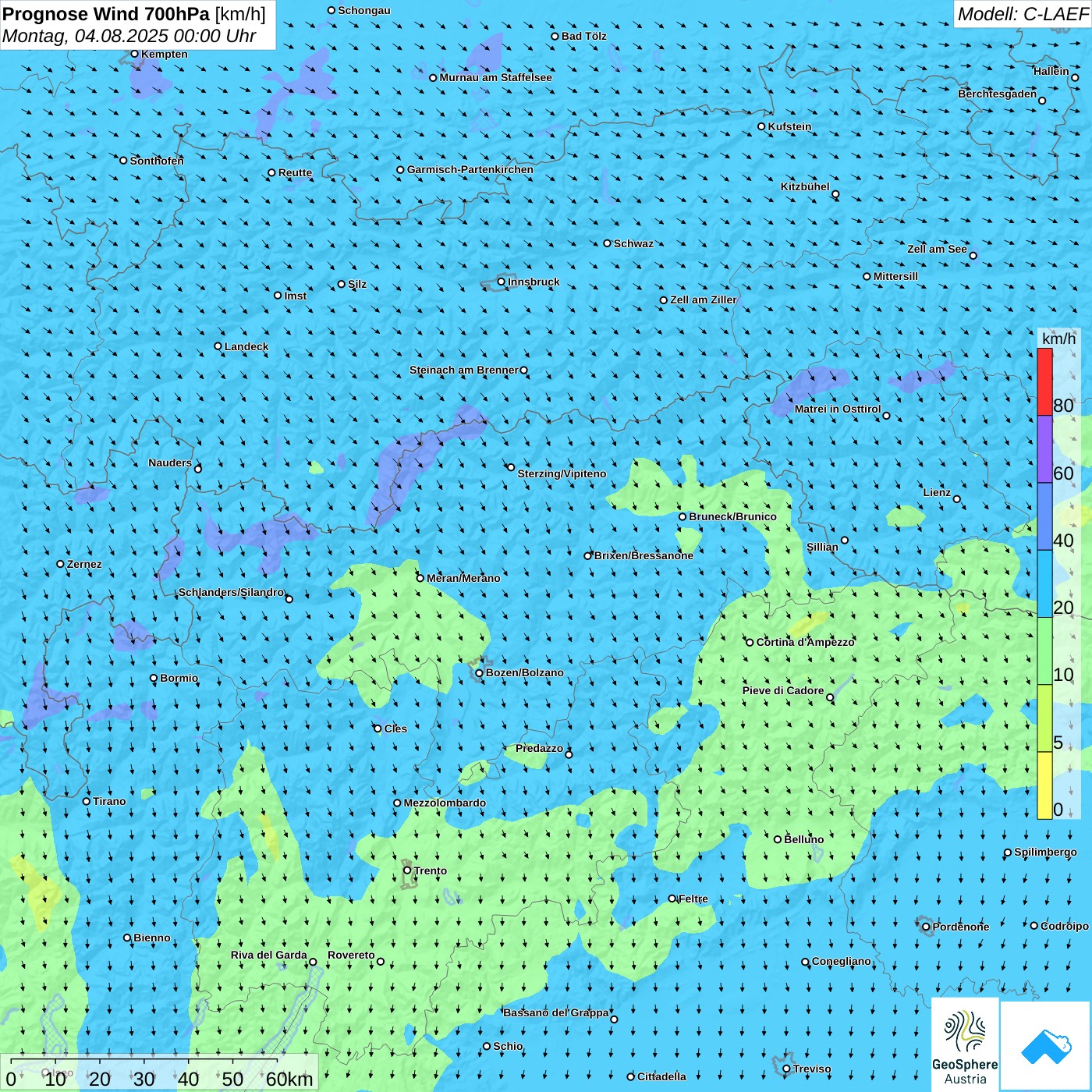The height and width of the screenshot is (1092, 1092).
Task: Select the Lienz city marker
Action: pos(957,499)
